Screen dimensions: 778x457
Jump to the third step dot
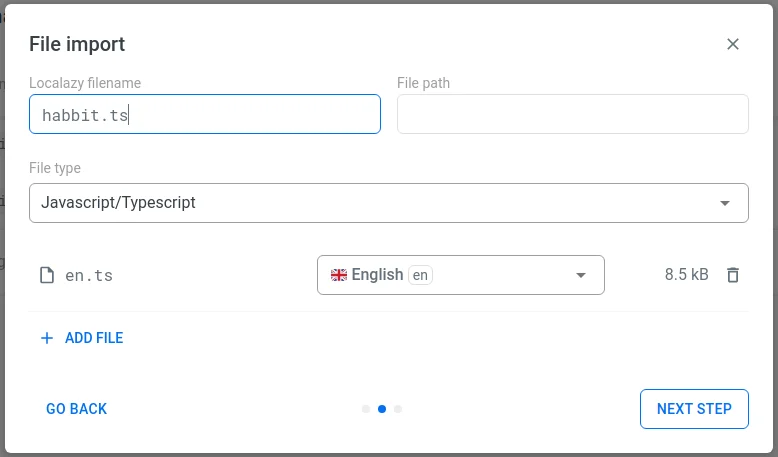[398, 409]
